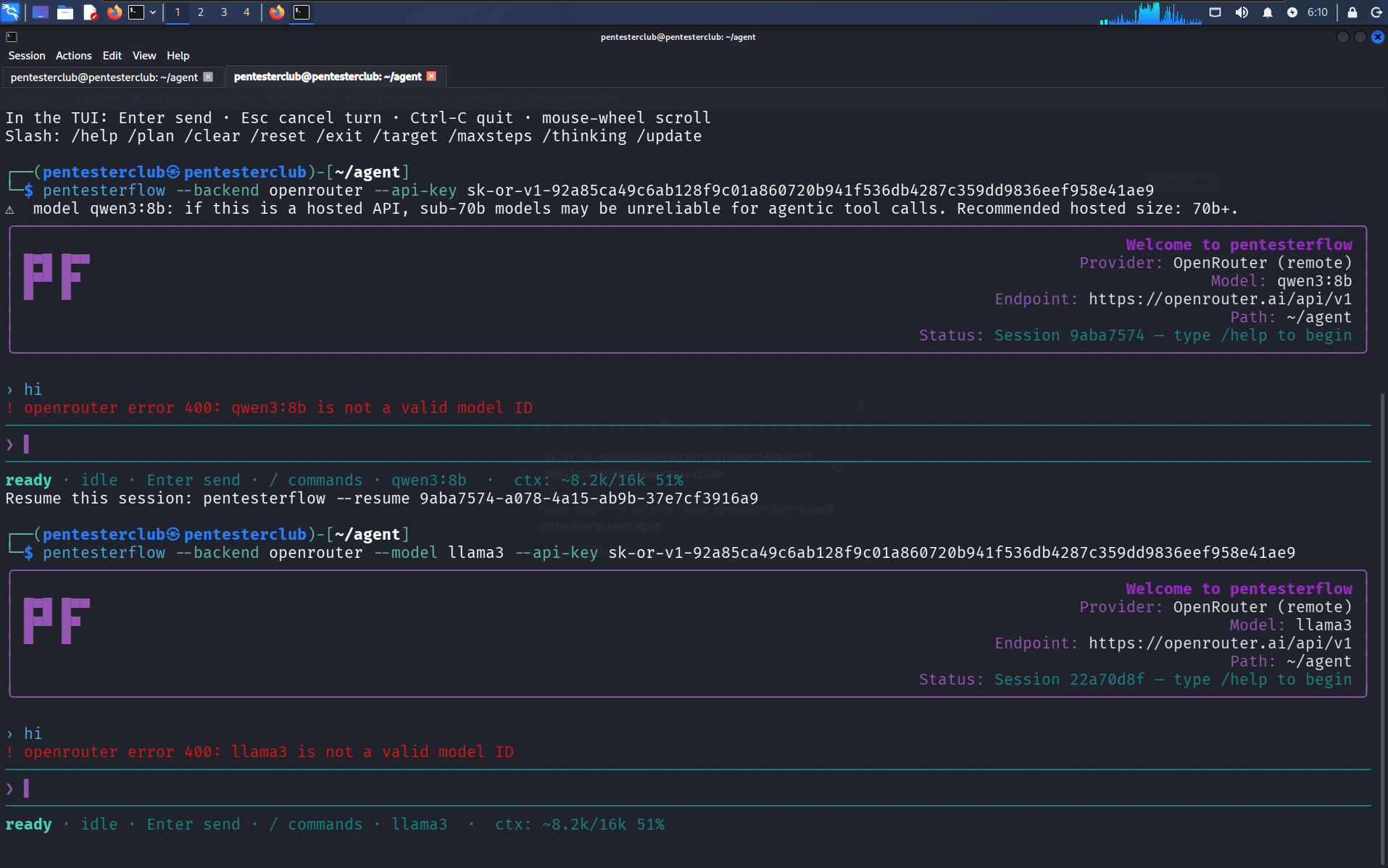The image size is (1388, 868).
Task: Open the Actions menu
Action: [74, 56]
